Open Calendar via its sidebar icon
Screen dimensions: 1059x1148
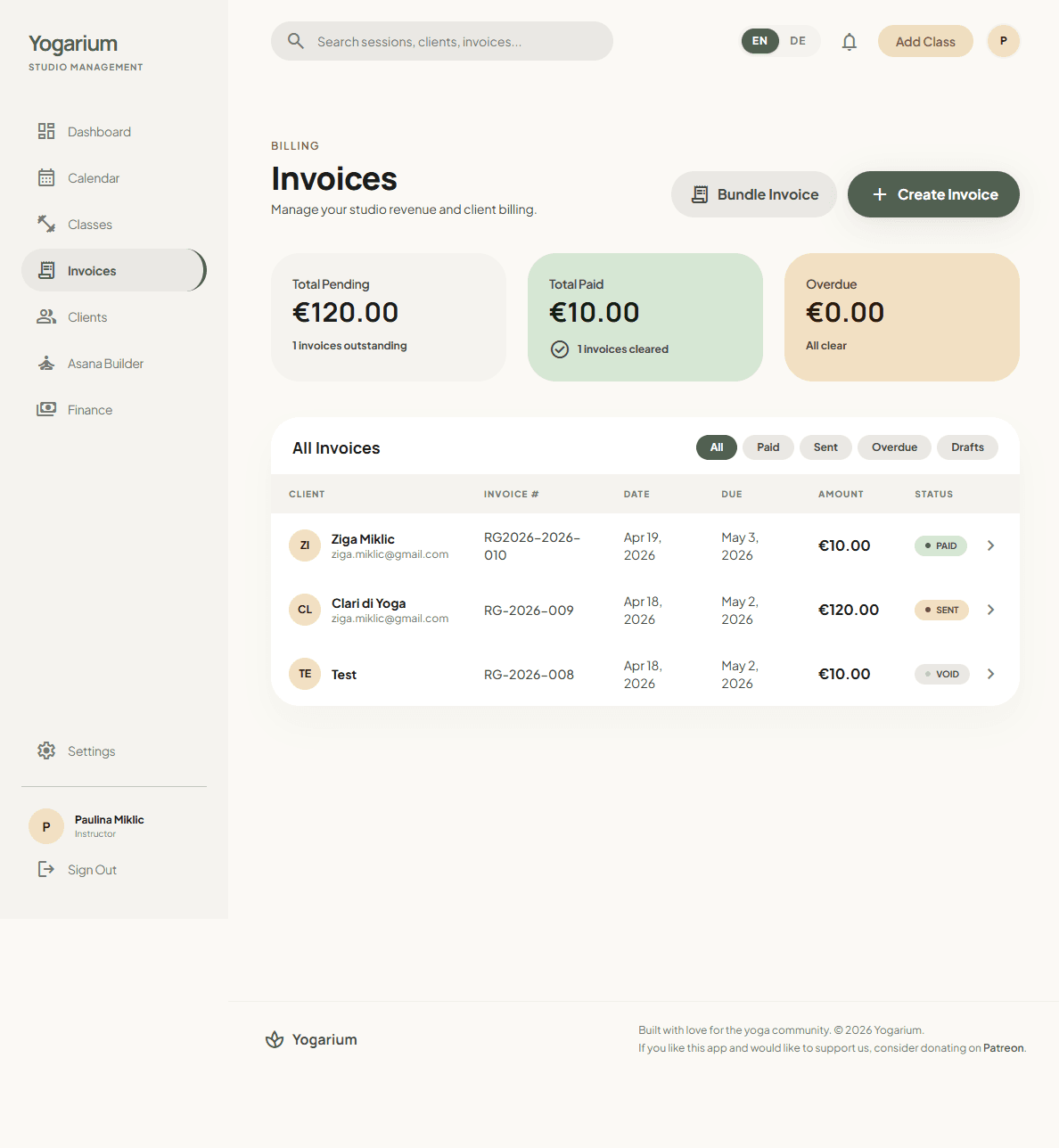click(46, 177)
